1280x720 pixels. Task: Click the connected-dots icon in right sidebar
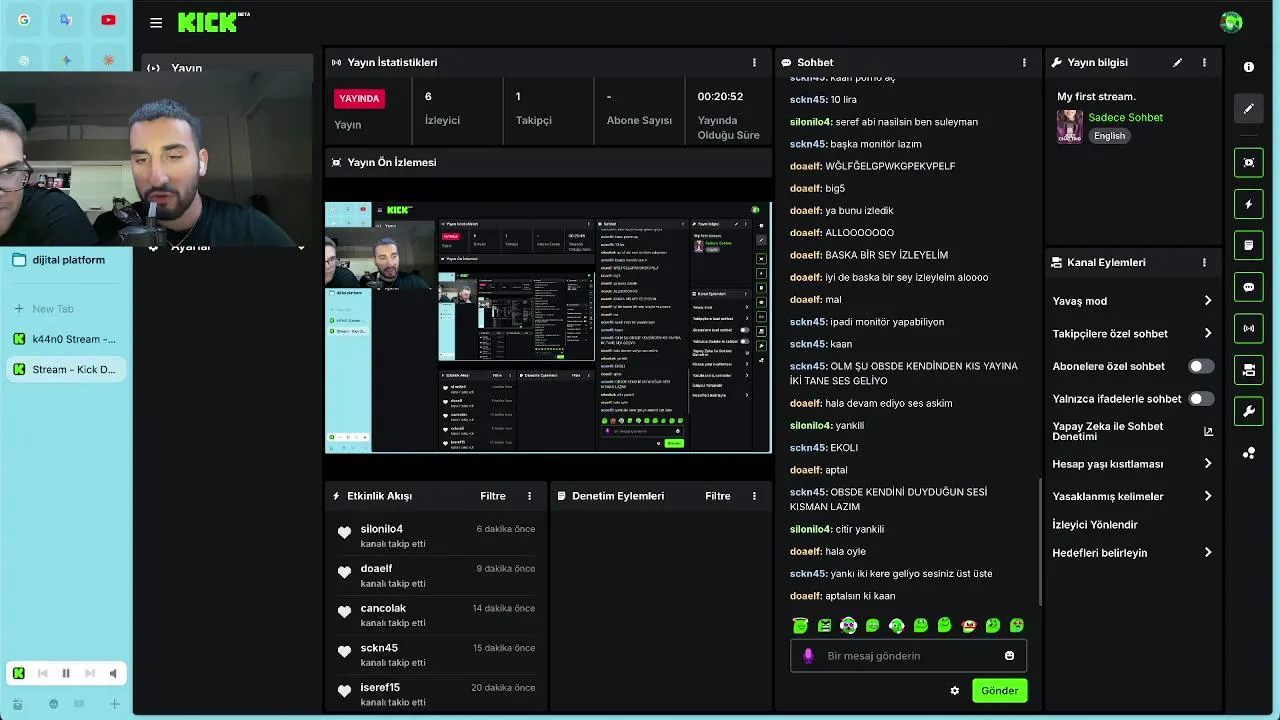tap(1249, 453)
